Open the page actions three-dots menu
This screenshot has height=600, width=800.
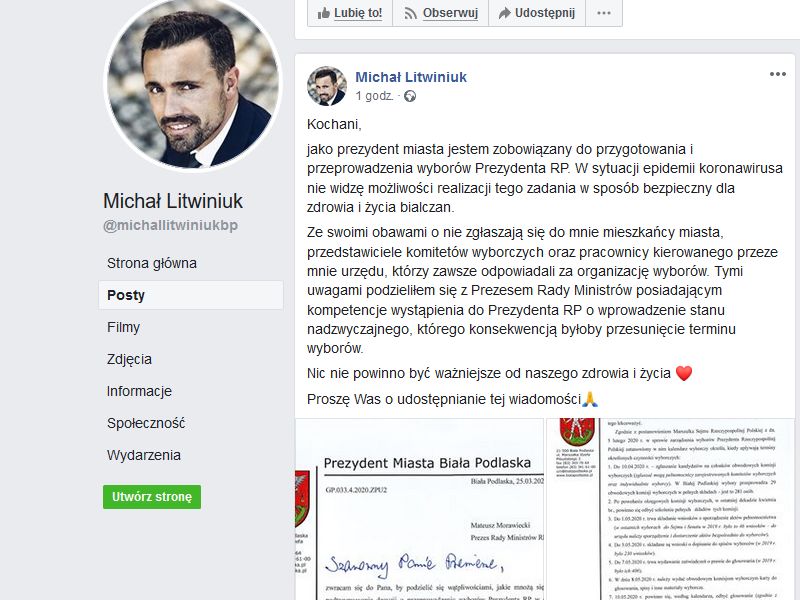point(604,13)
